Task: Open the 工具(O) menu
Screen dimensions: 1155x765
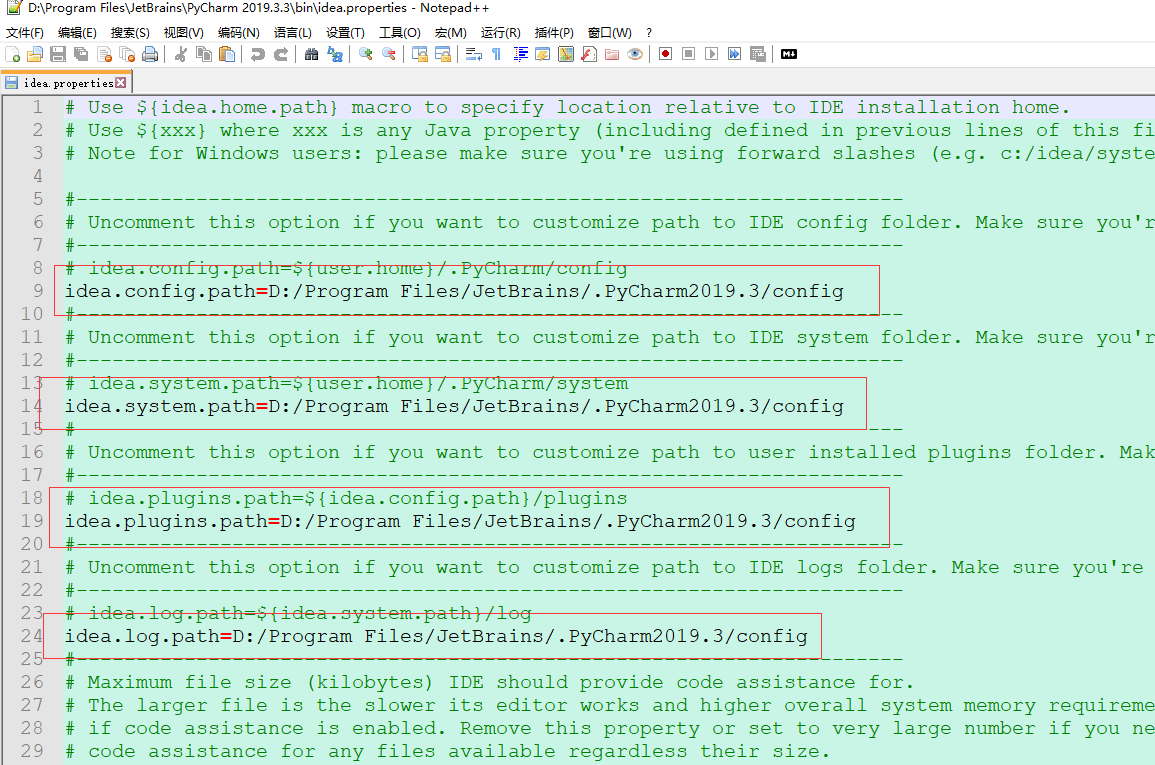Action: coord(400,32)
